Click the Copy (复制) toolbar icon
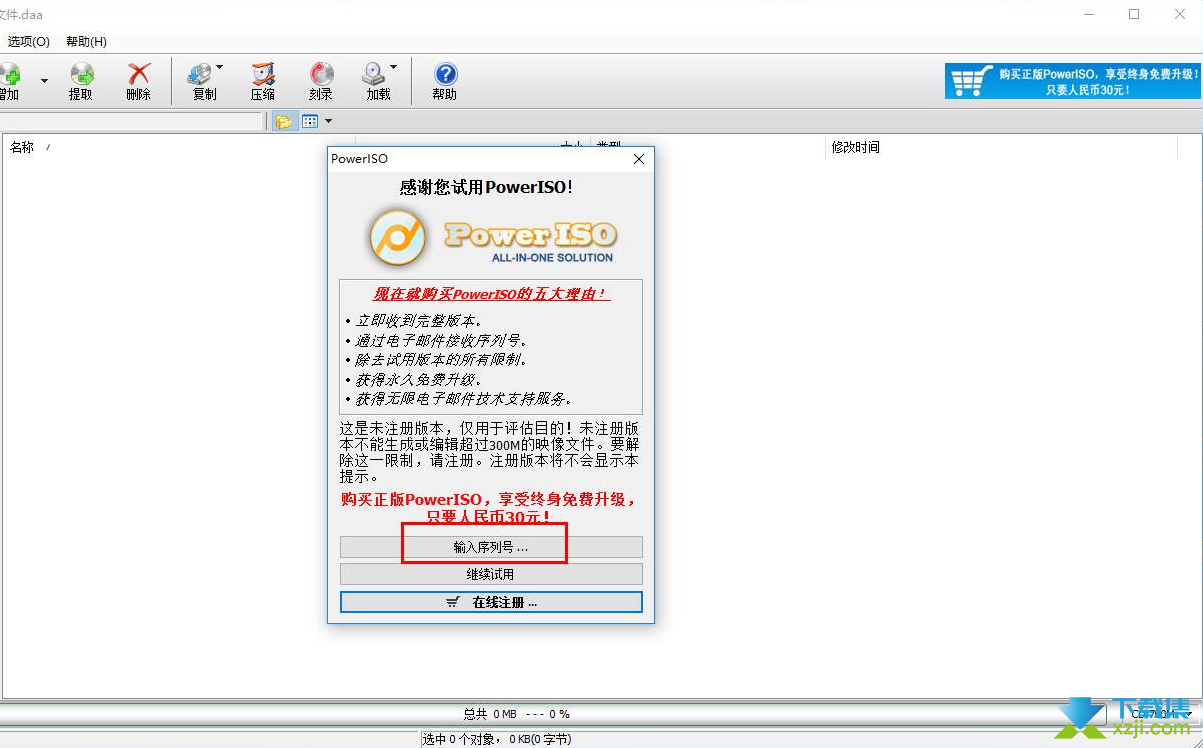The image size is (1203, 748). [203, 81]
